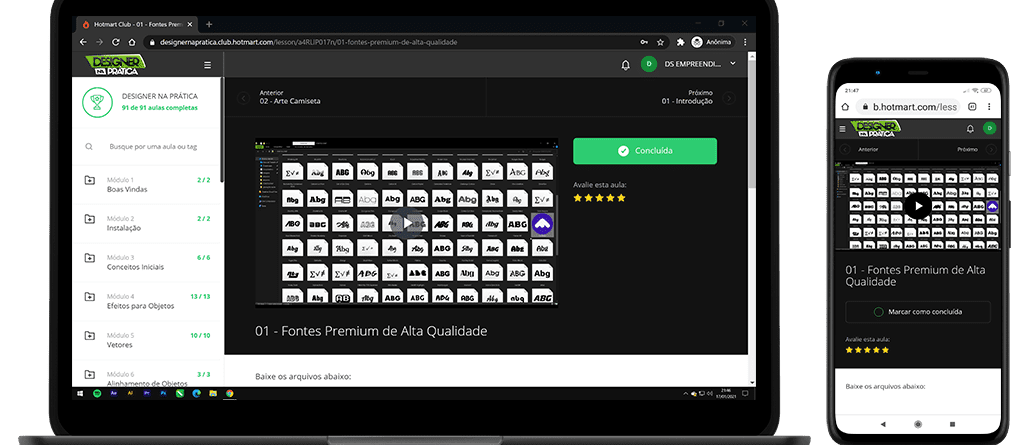The image size is (1024, 445).
Task: Click the Hotmart Club browser tab
Action: coord(138,24)
